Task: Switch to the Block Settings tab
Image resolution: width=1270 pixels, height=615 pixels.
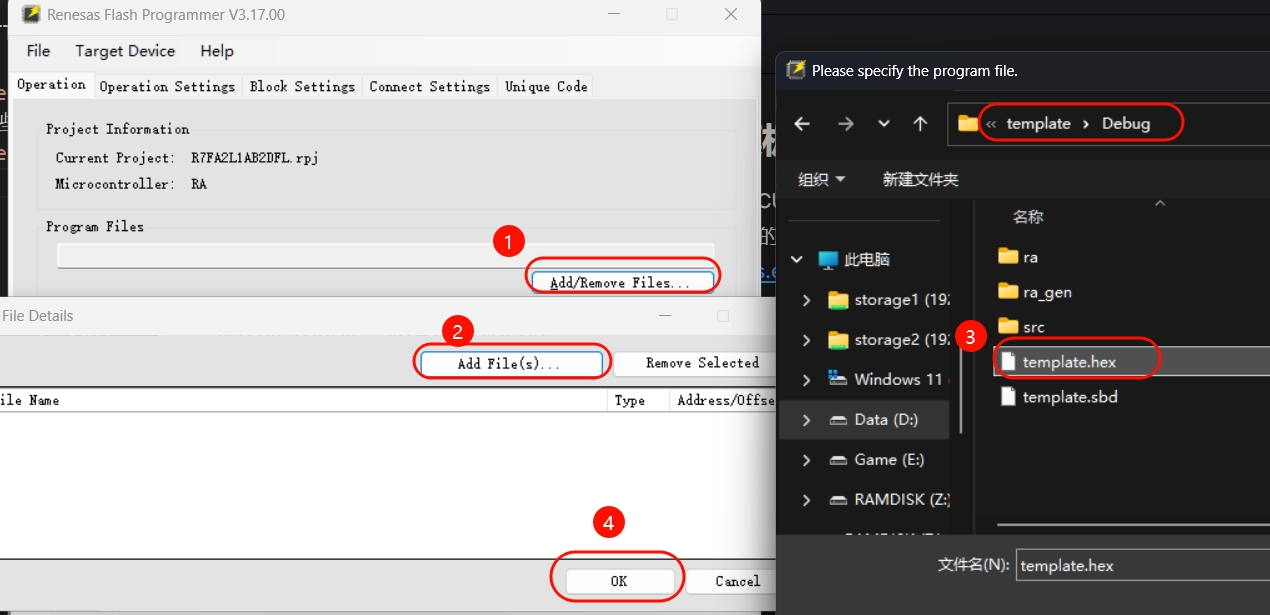Action: 302,87
